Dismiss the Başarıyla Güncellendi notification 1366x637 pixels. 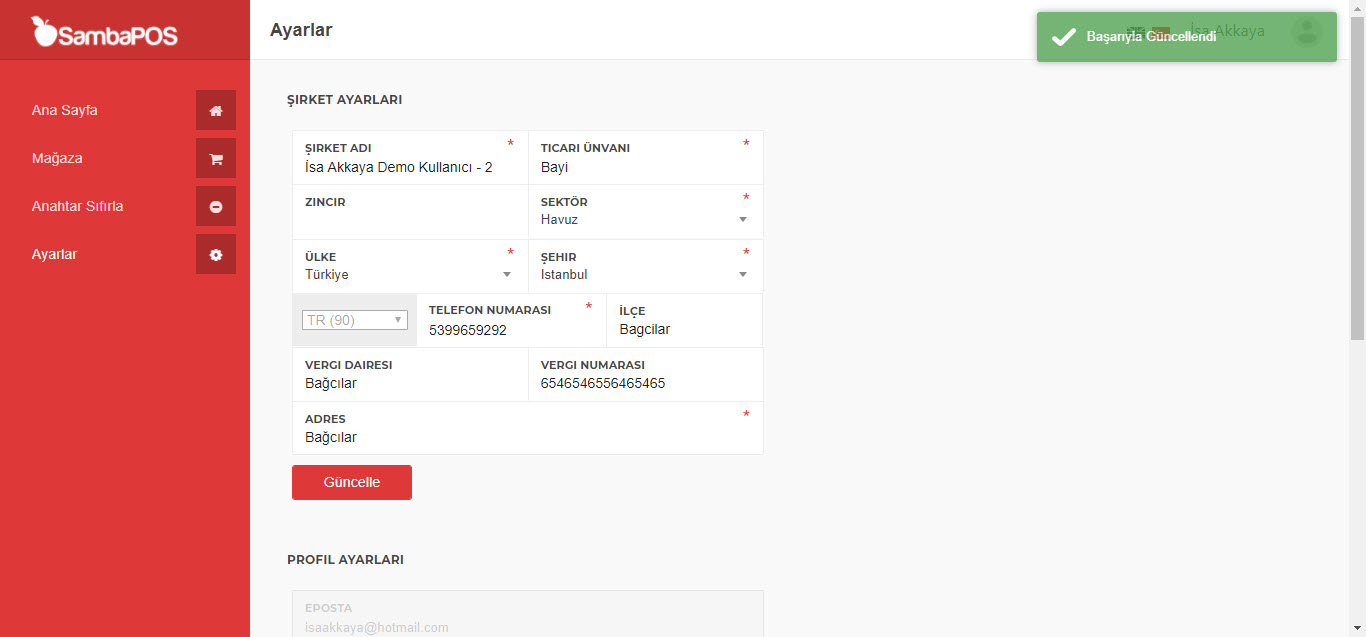(x=1187, y=37)
